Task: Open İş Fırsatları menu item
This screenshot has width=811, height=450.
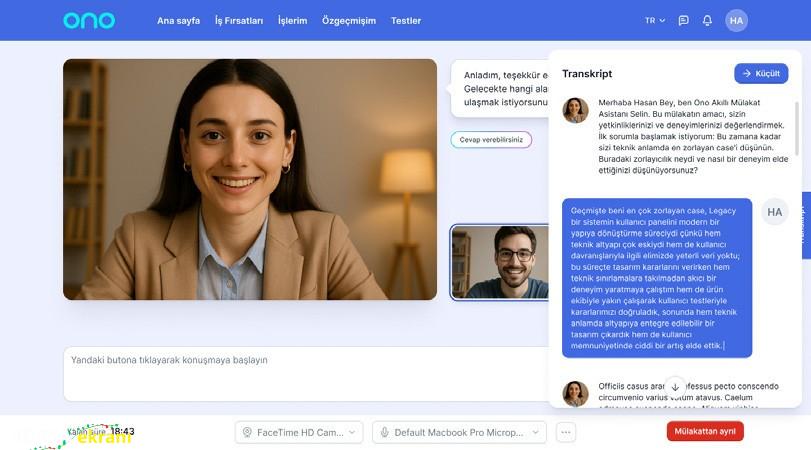Action: coord(239,21)
